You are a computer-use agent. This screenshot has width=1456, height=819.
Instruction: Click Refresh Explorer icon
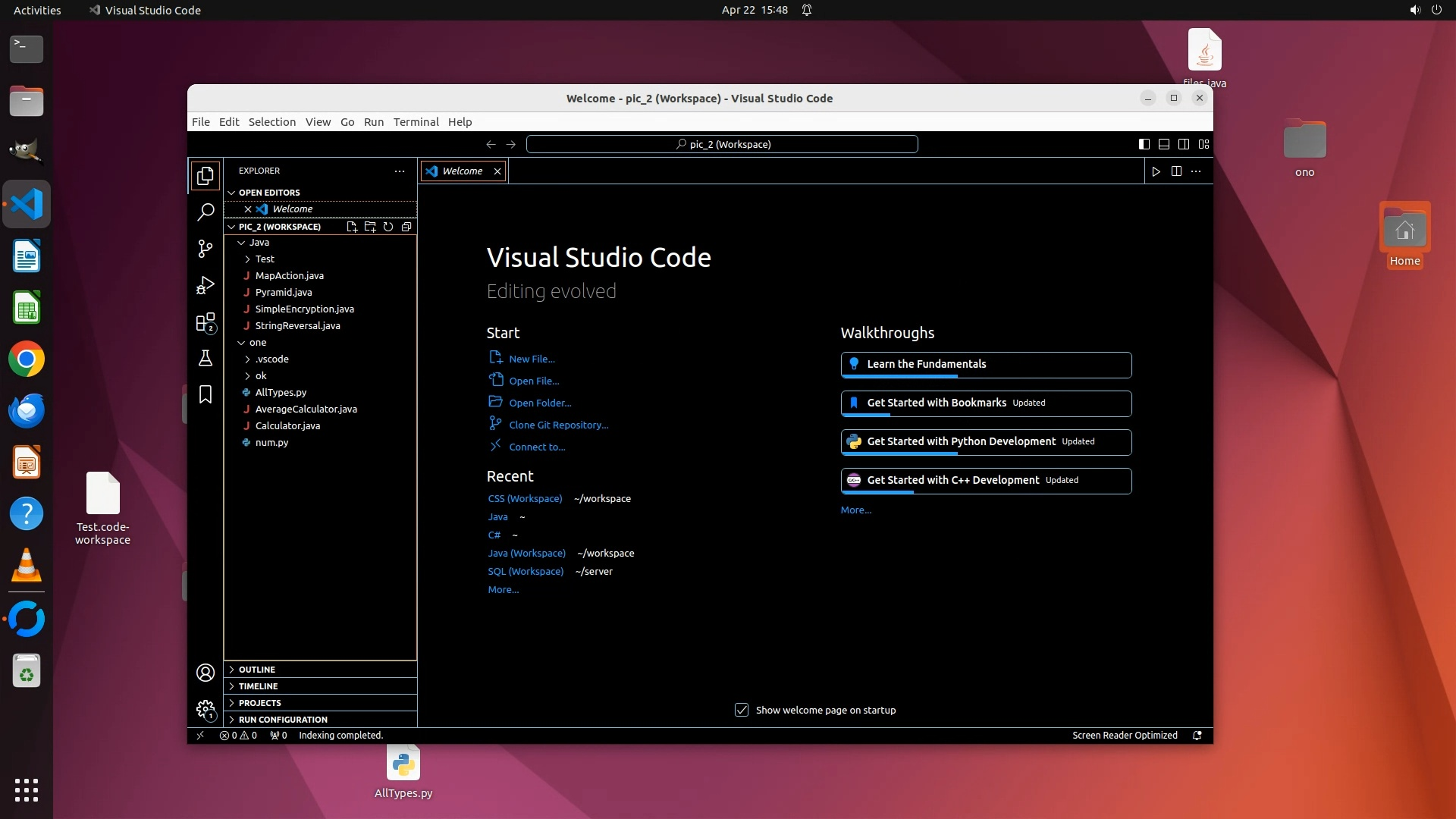388,227
